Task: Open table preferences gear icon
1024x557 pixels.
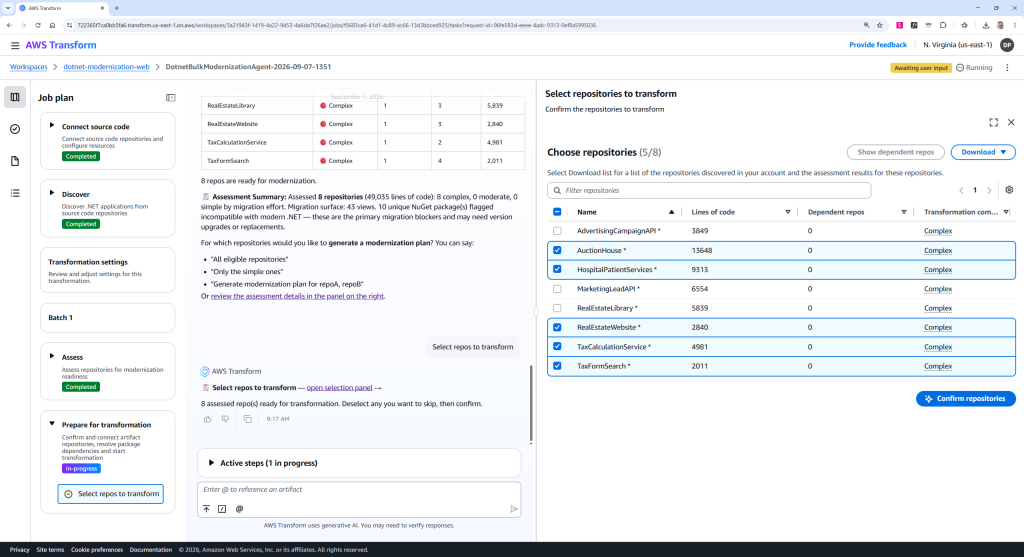Action: [x=1009, y=190]
